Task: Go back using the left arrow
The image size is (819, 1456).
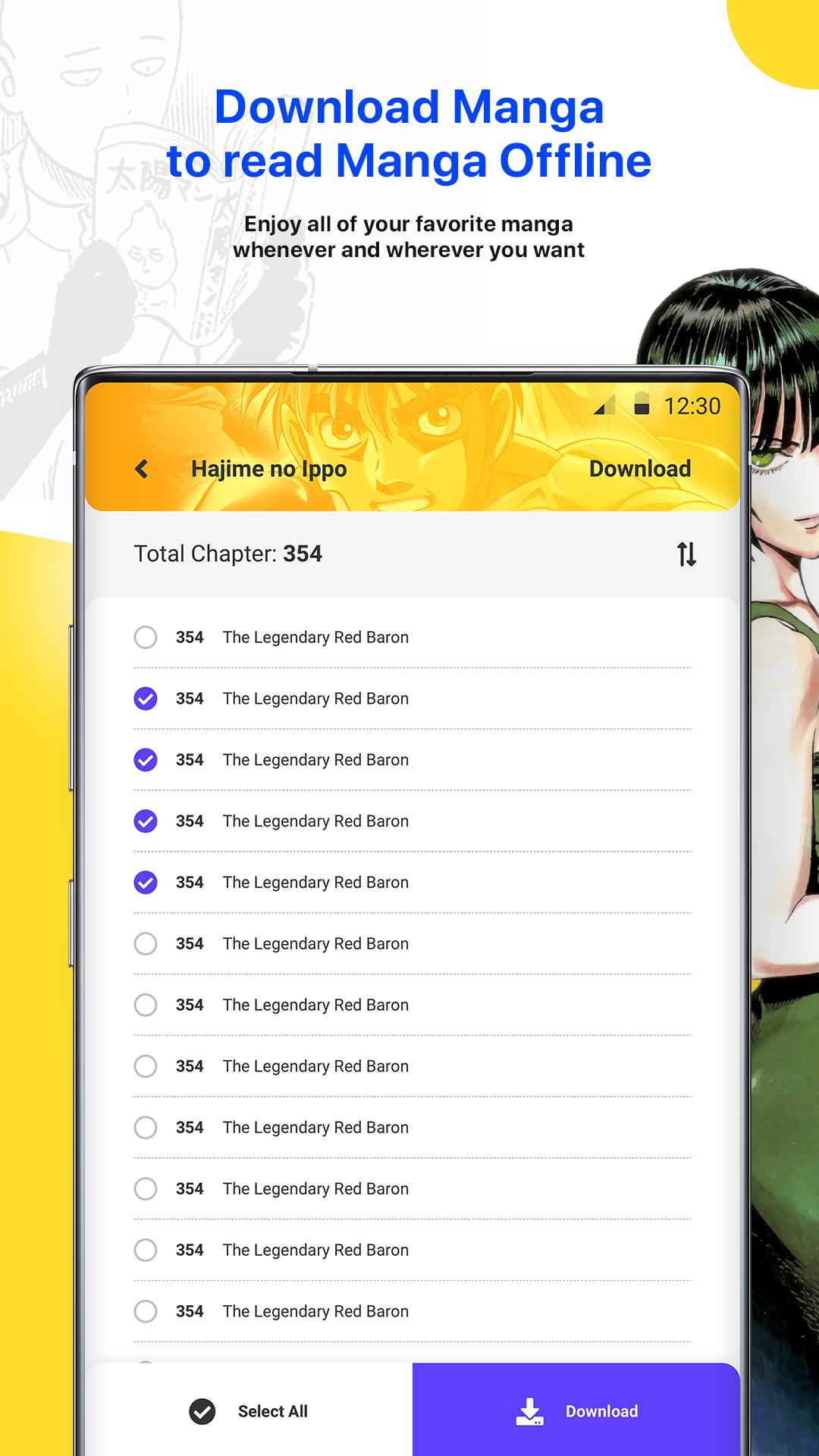Action: (x=141, y=469)
